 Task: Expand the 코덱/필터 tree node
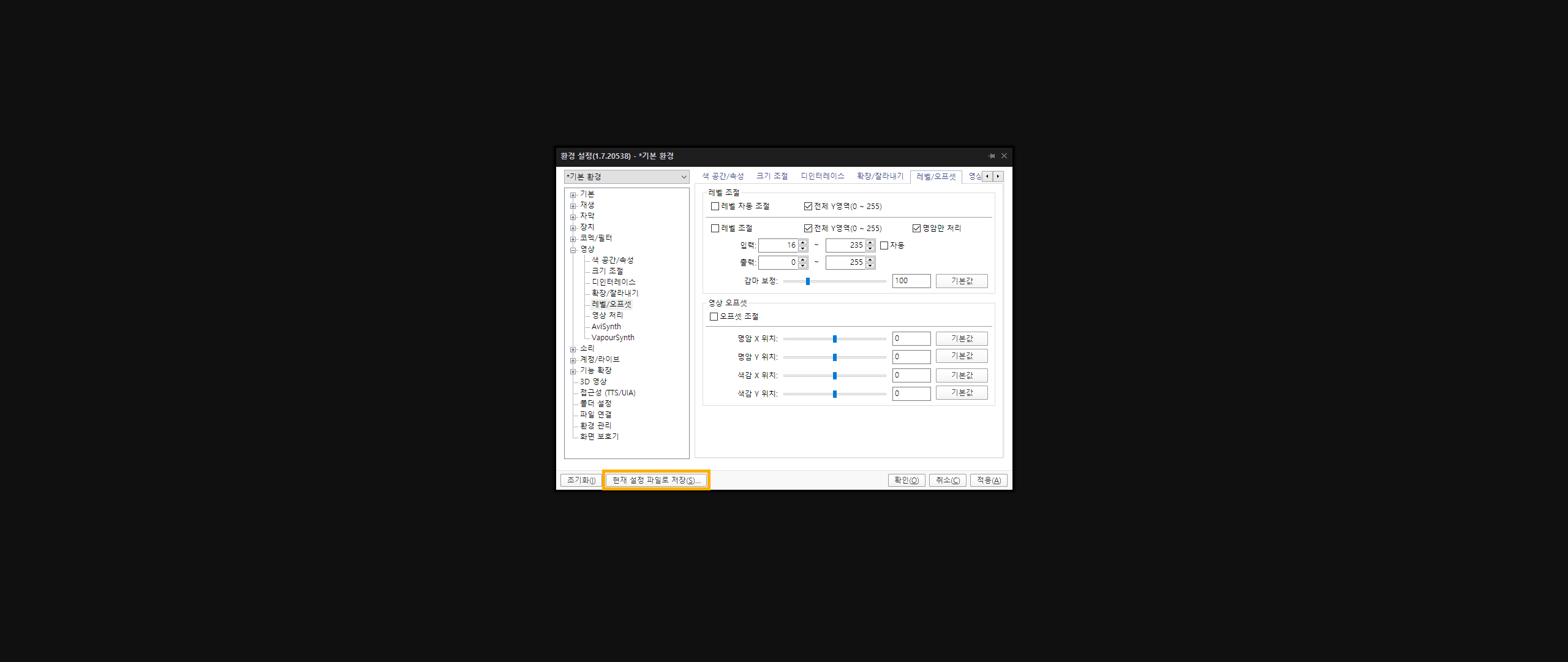(x=573, y=238)
